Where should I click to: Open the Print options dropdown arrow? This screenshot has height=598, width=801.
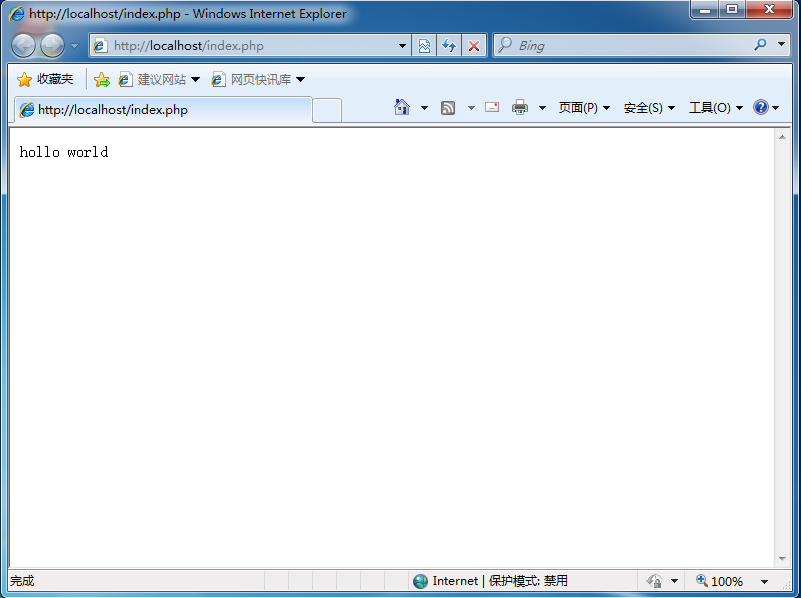pos(541,107)
